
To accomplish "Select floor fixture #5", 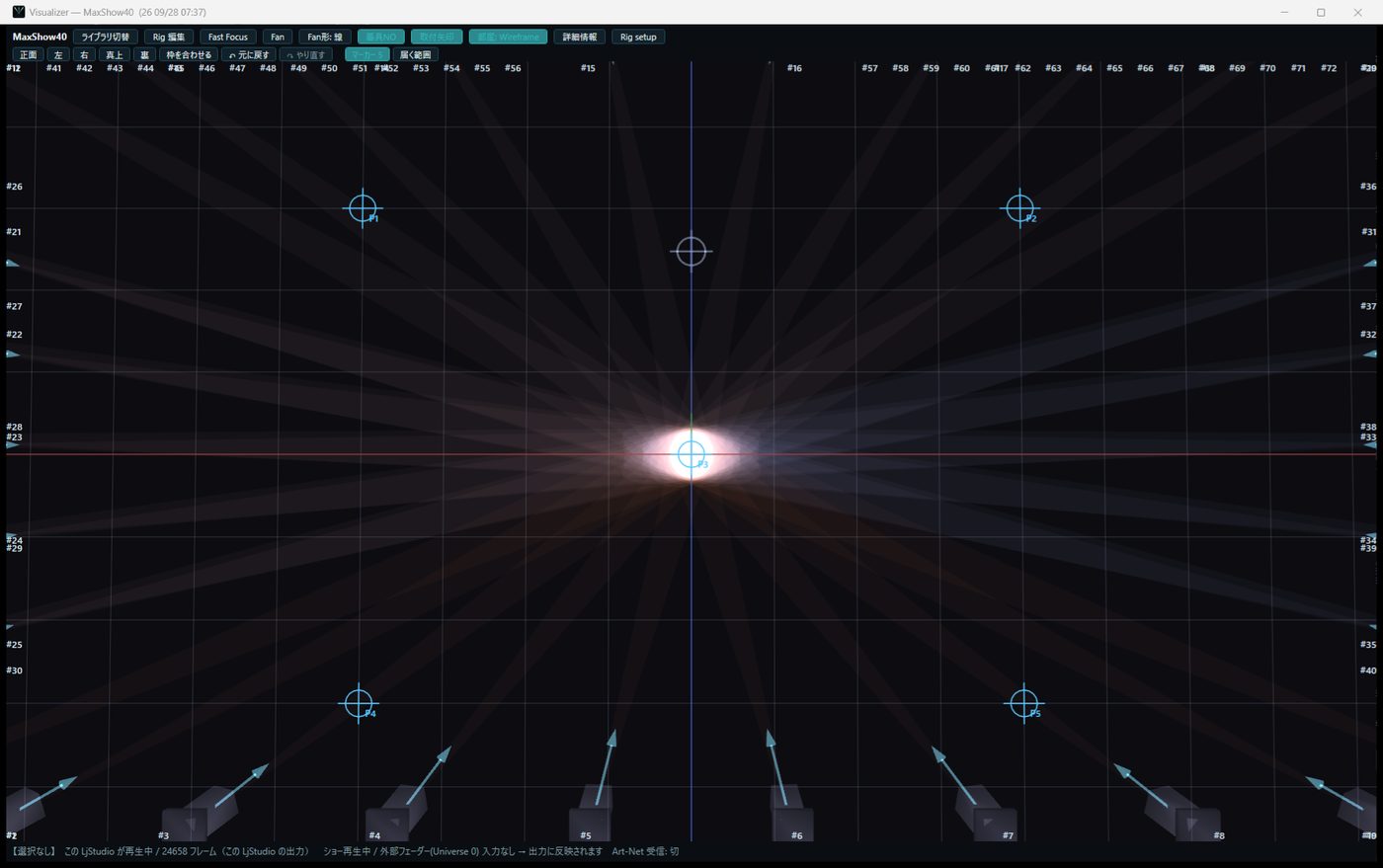I will 591,813.
